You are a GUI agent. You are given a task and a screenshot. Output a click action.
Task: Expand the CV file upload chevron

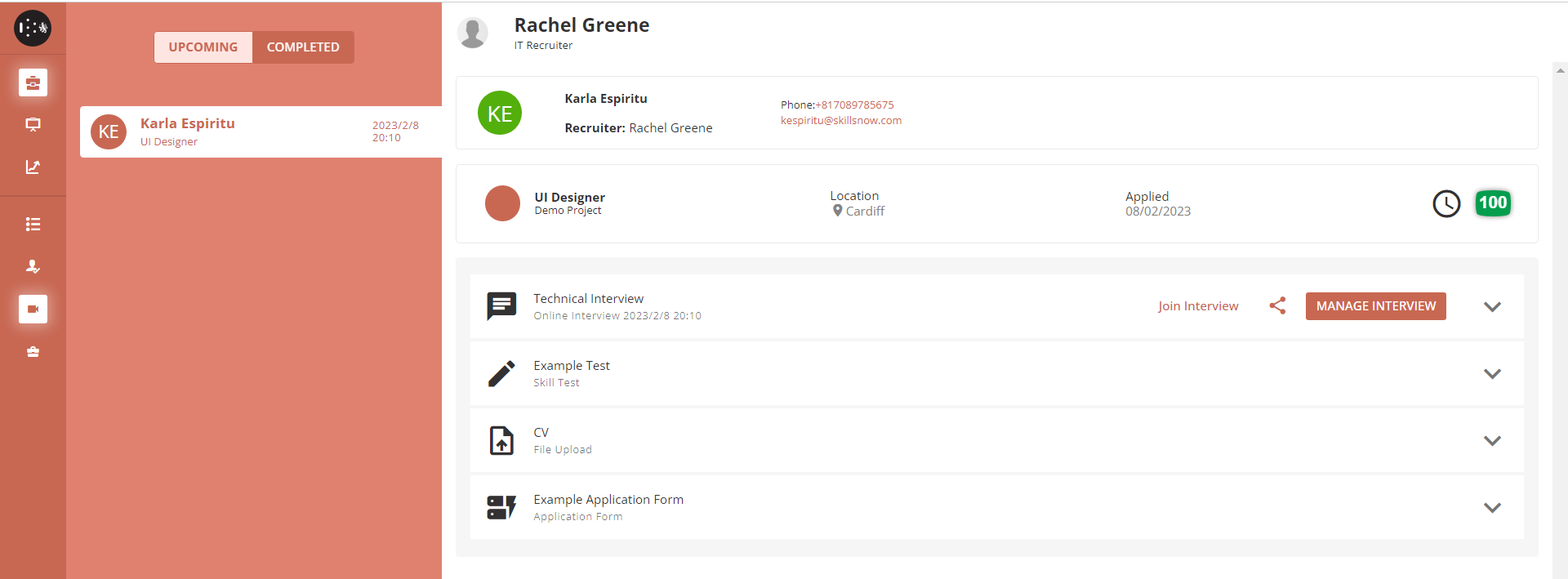point(1492,441)
